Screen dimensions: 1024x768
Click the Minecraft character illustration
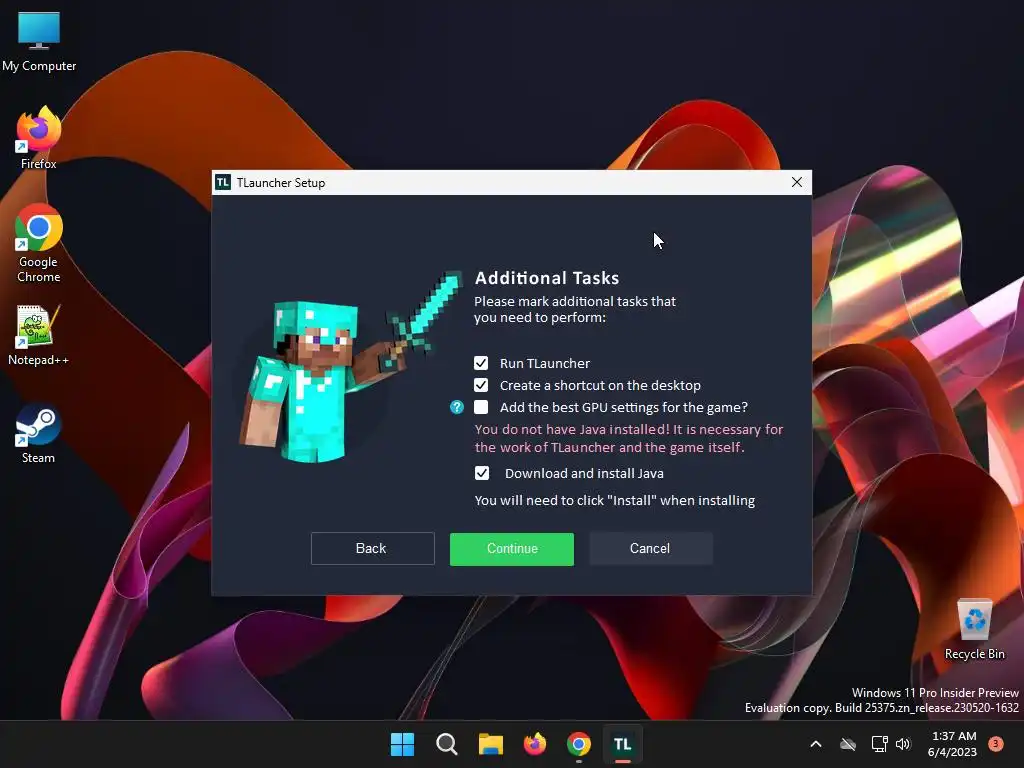click(349, 367)
